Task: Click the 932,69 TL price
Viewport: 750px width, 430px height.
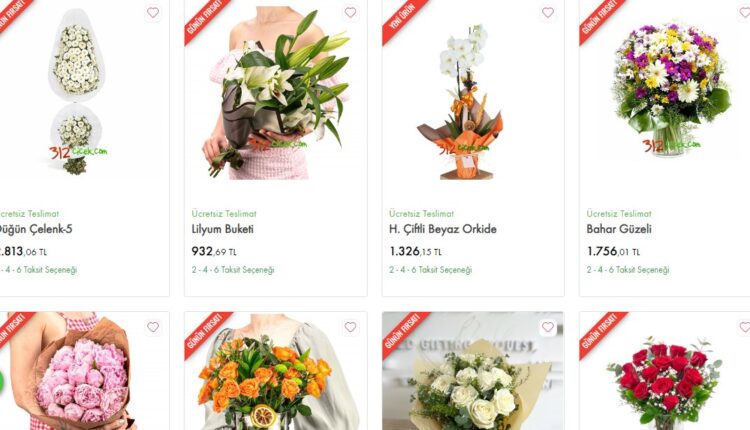Action: pyautogui.click(x=214, y=251)
